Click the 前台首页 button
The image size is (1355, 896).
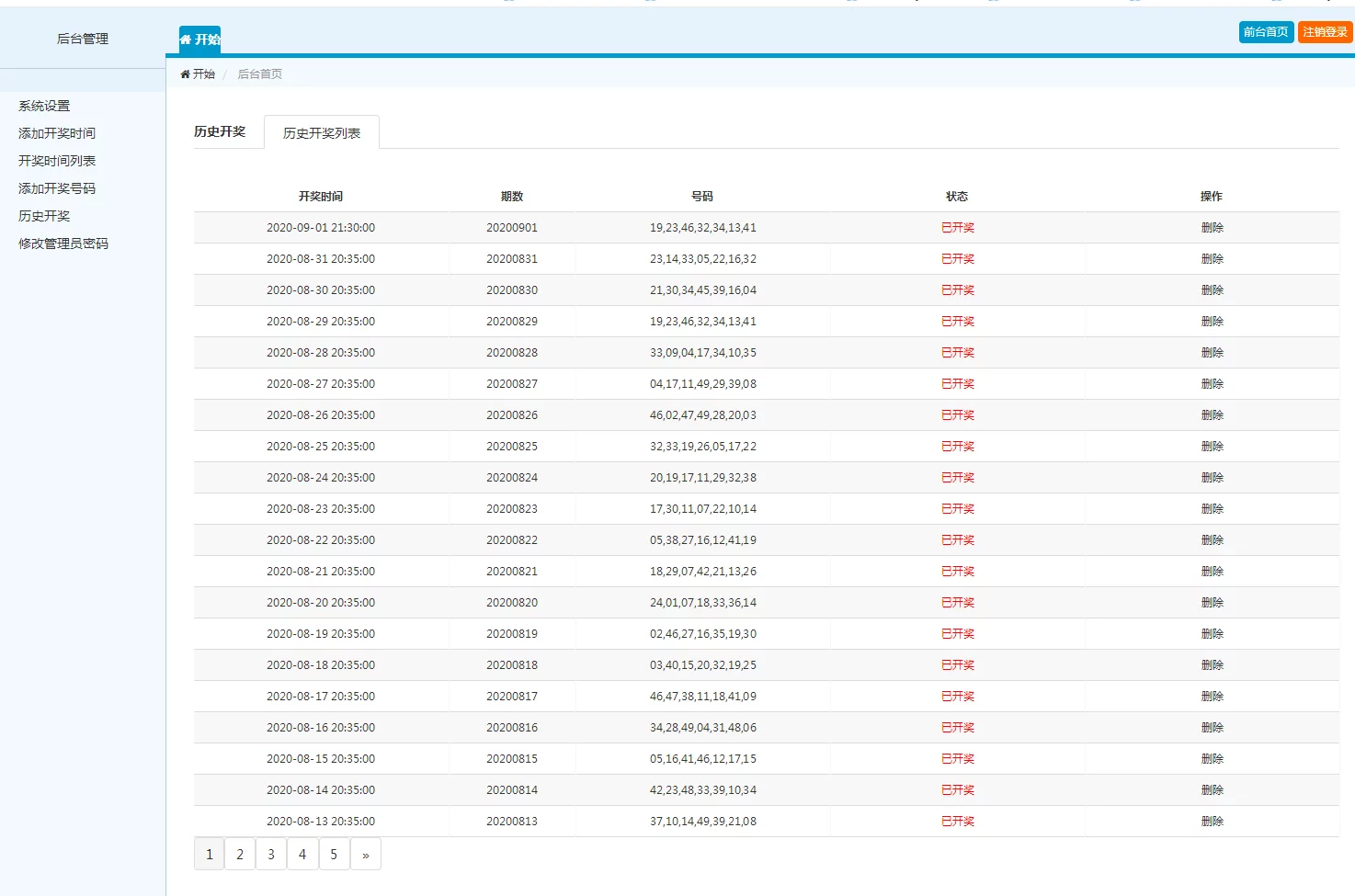1266,32
